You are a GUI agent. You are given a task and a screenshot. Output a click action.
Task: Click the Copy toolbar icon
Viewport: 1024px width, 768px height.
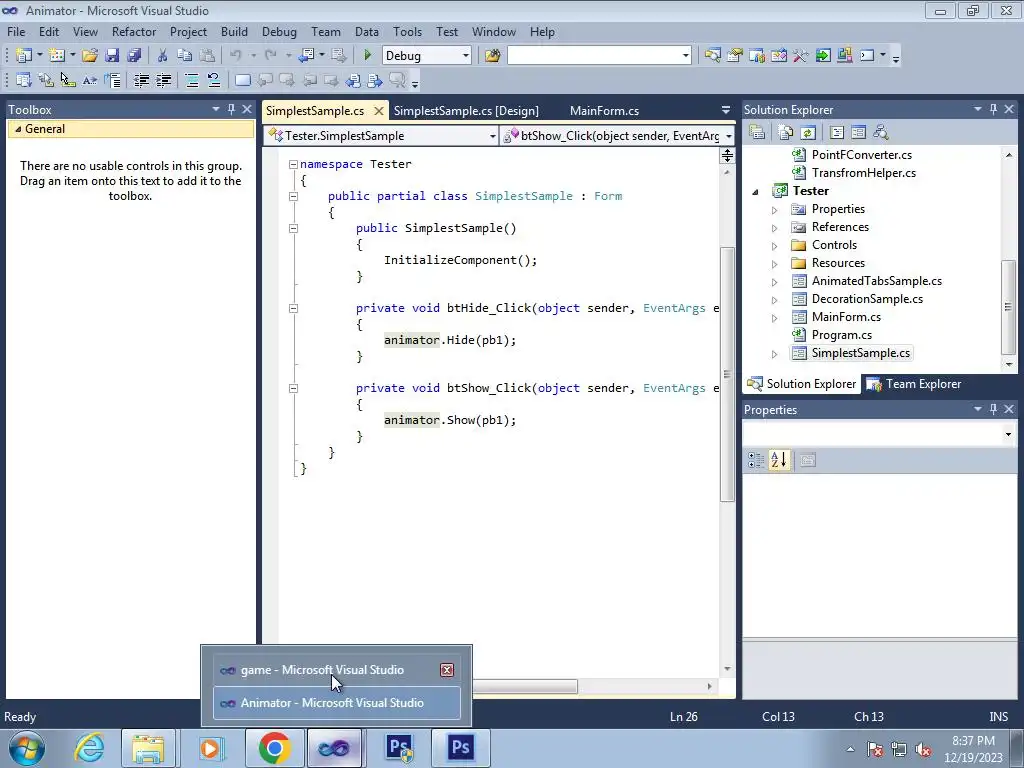(x=185, y=56)
